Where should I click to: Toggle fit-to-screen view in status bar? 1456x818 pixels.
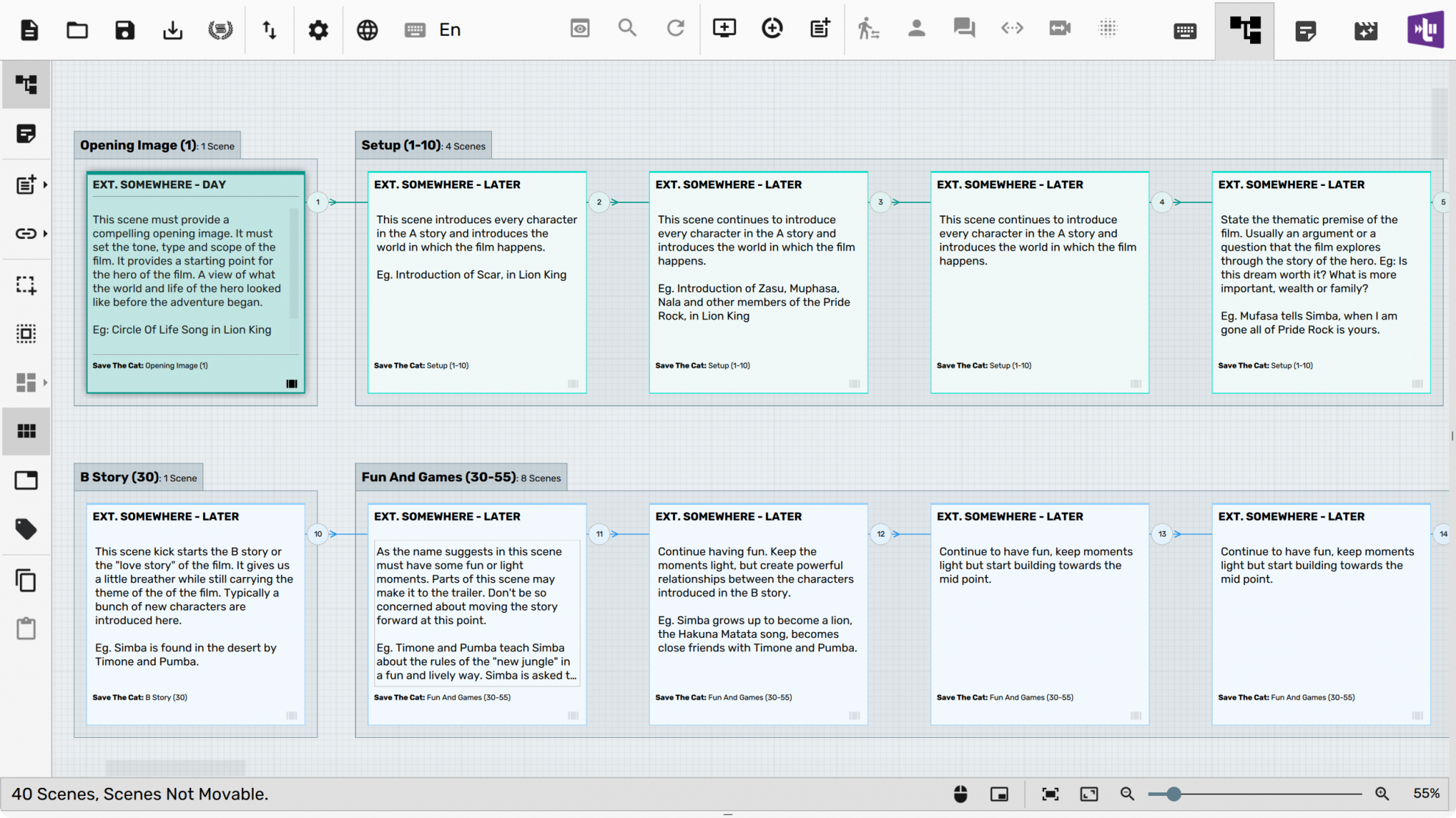1050,794
